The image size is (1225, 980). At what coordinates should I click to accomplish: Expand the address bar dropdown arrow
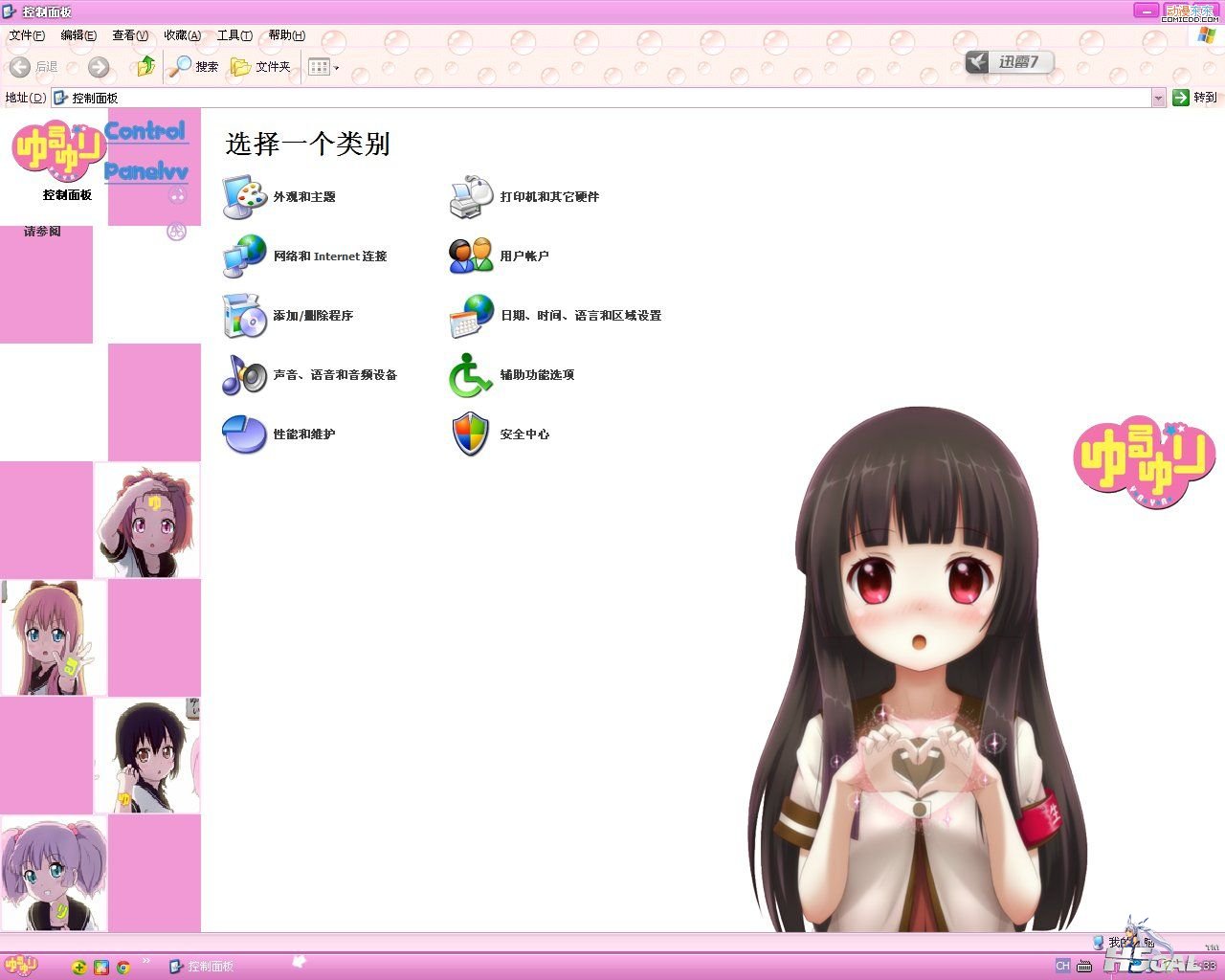(1158, 98)
